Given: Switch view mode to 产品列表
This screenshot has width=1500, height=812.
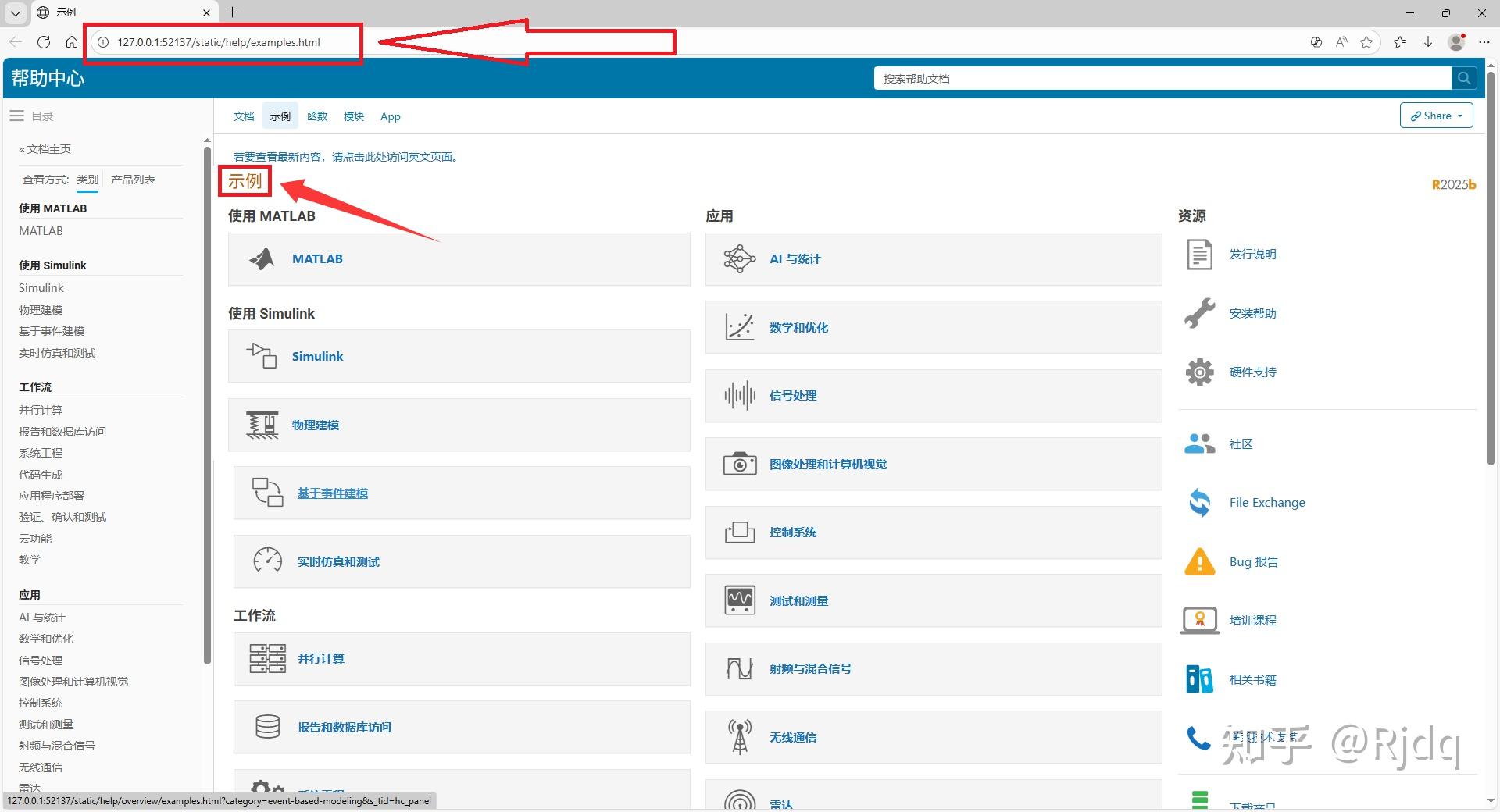Looking at the screenshot, I should coord(133,180).
